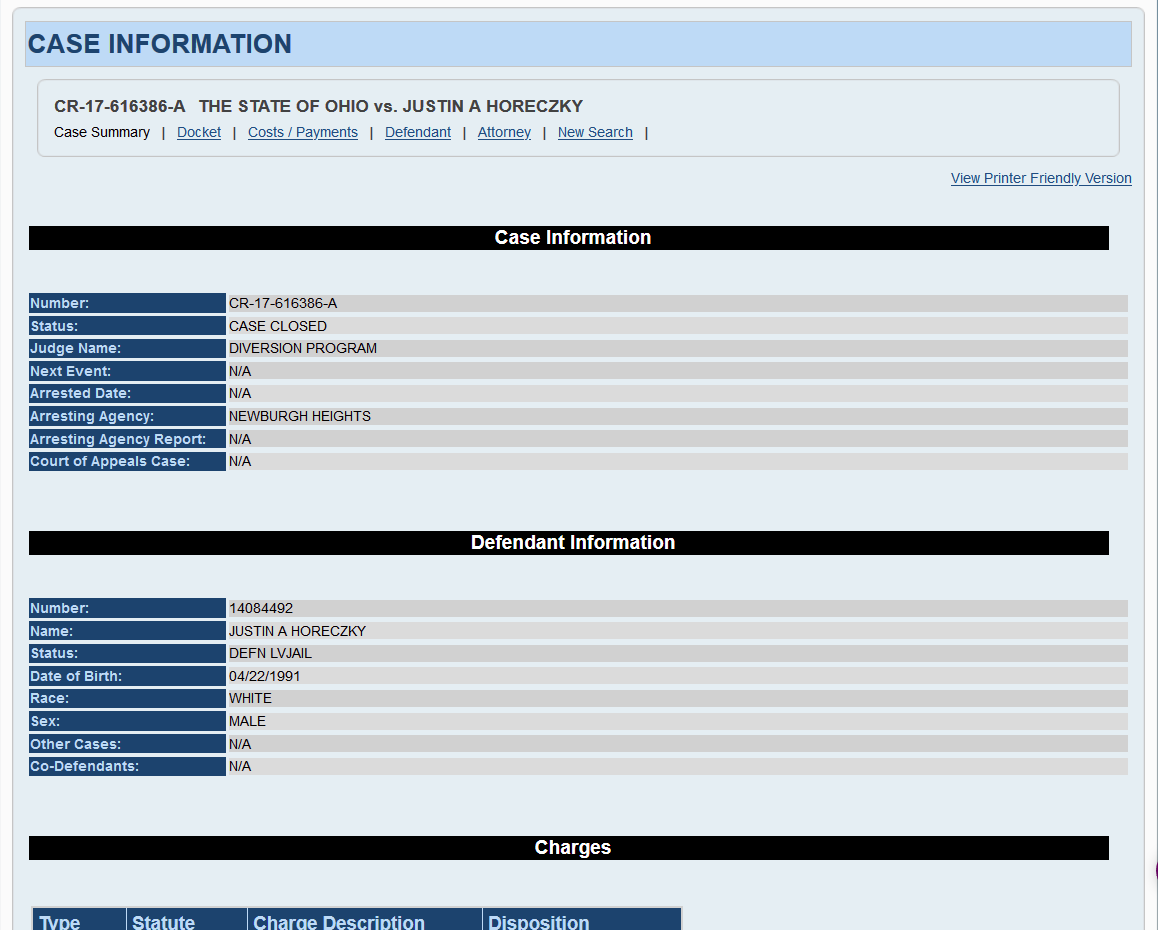Click the Date of Birth: label
This screenshot has height=930, width=1158.
[127, 677]
